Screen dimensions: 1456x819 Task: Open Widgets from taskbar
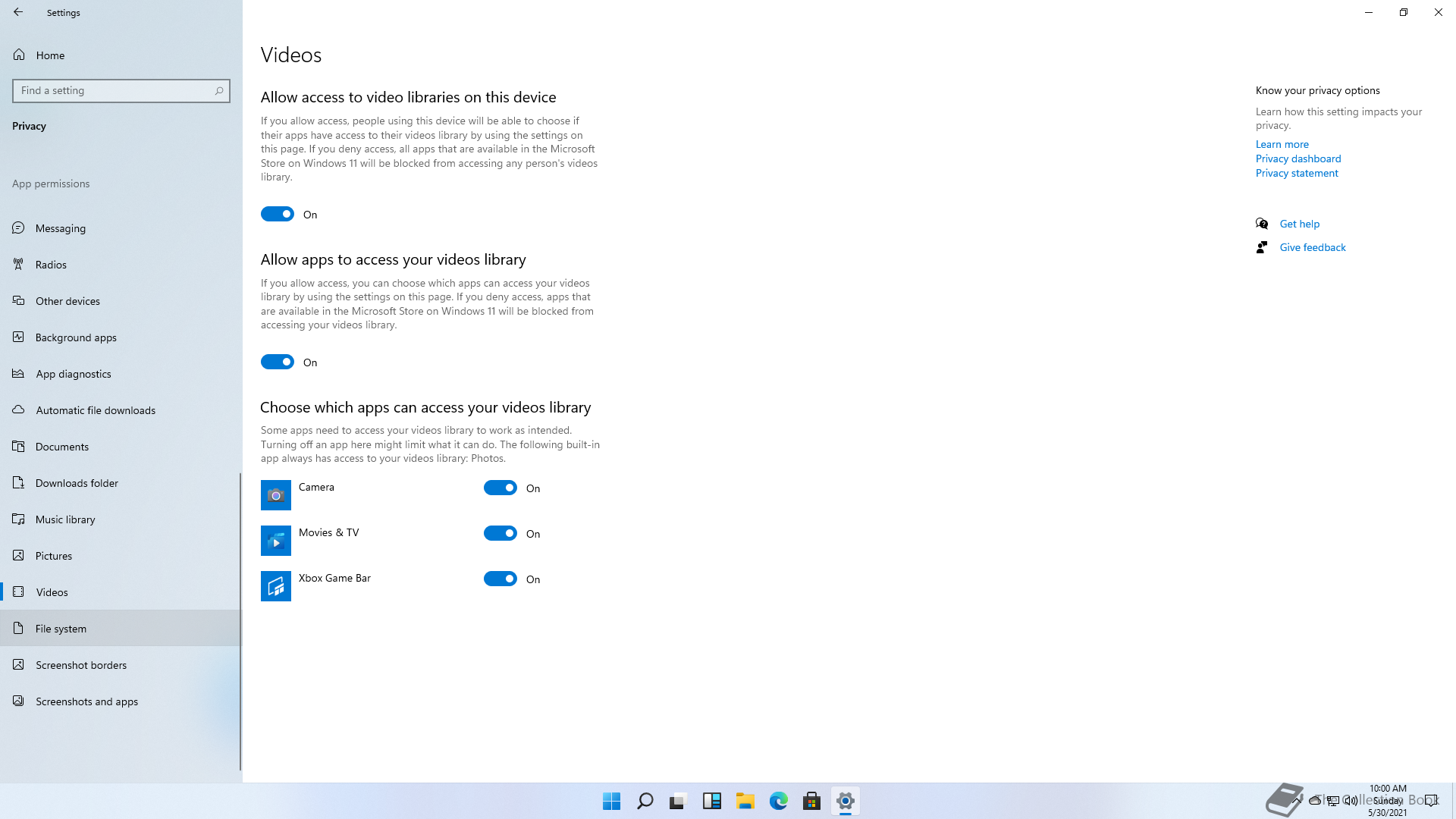(712, 801)
